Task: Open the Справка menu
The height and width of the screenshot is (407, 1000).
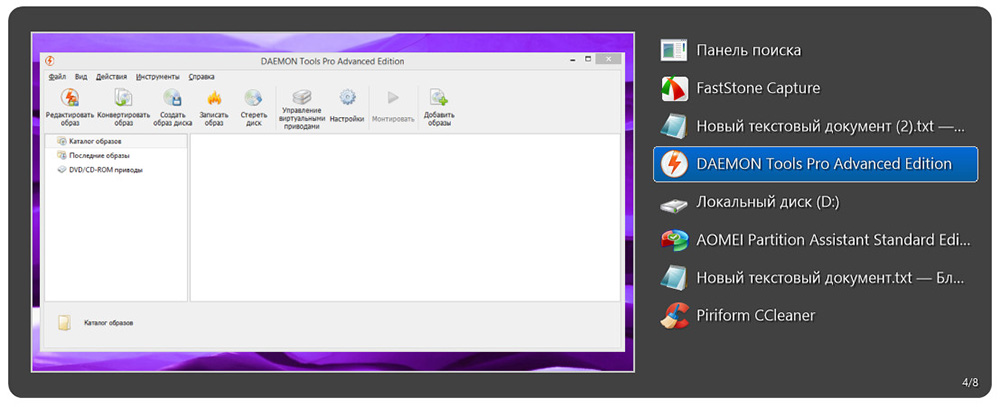Action: coord(202,77)
